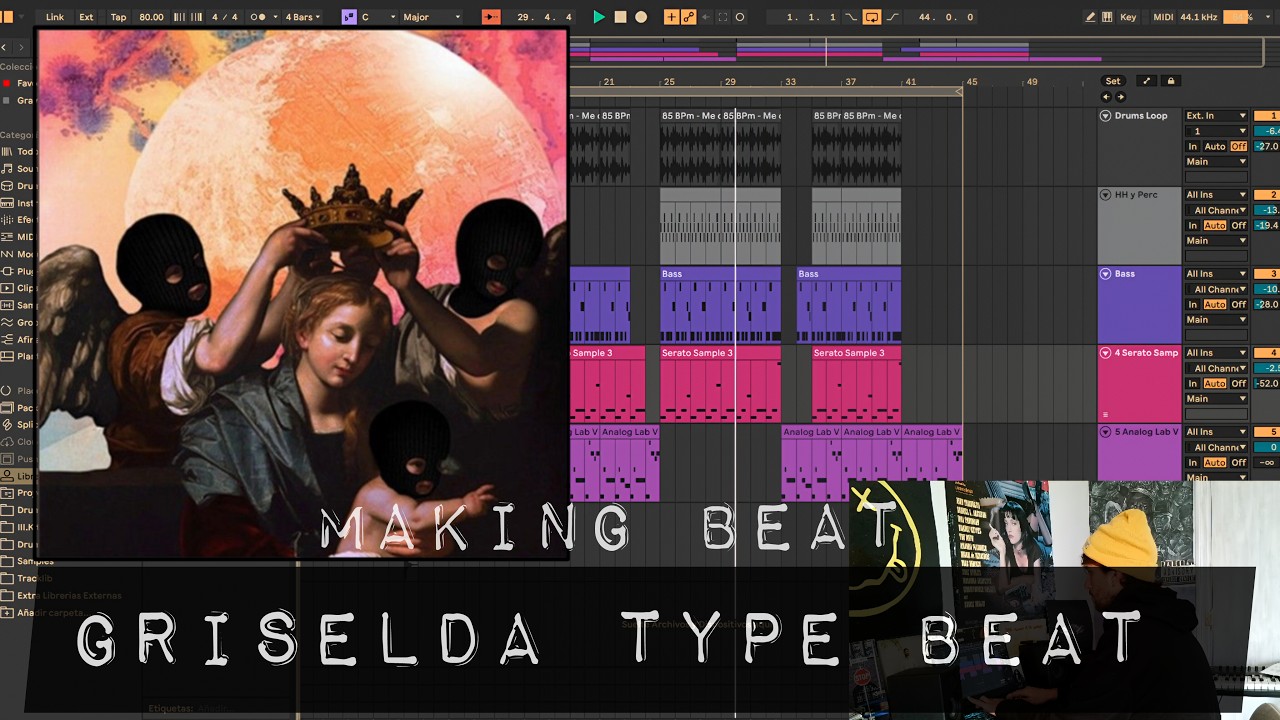Open the root note C dropdown
The width and height of the screenshot is (1280, 720).
point(376,17)
